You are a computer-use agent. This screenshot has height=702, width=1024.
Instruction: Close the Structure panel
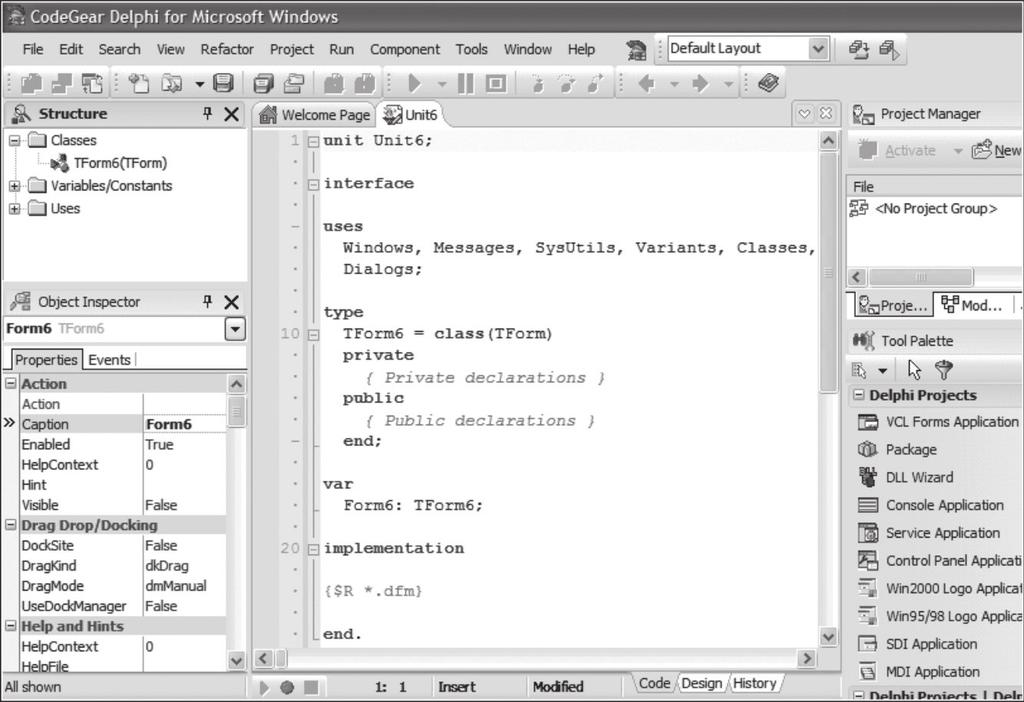pos(231,114)
